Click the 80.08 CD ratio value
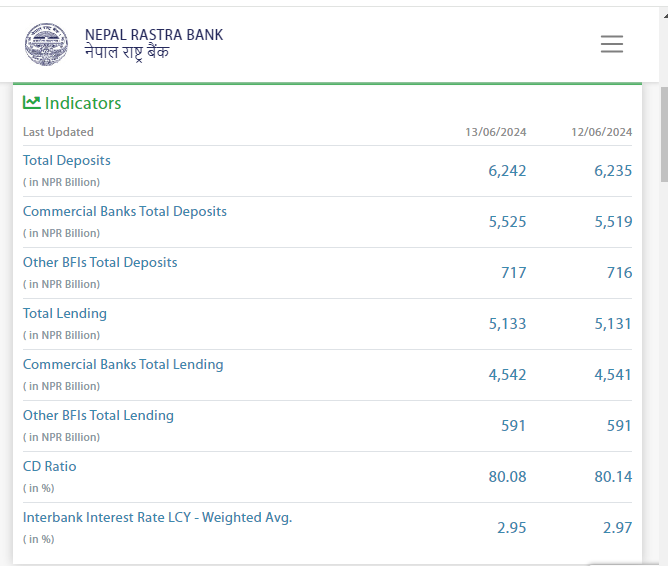668x566 pixels. click(507, 477)
